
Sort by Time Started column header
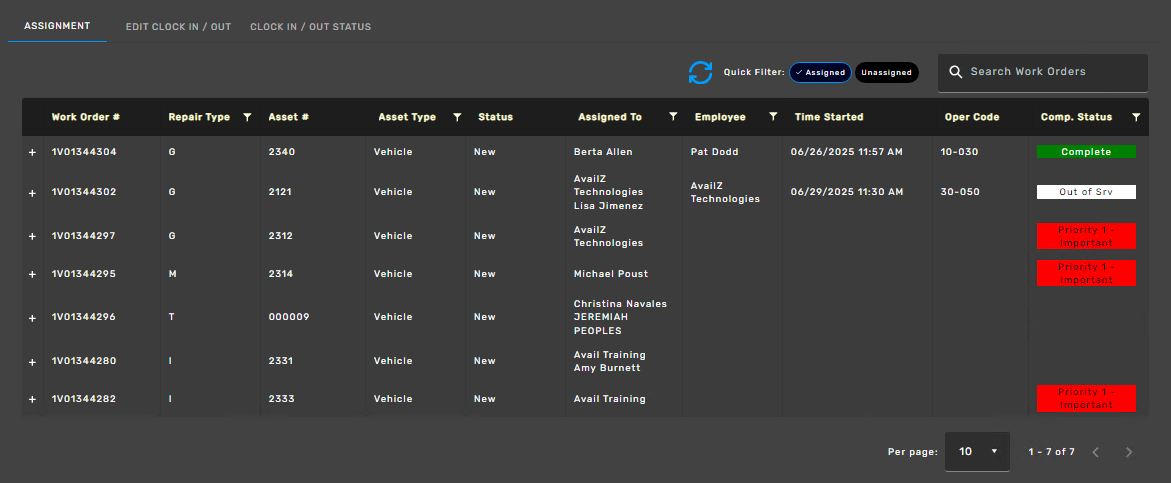(829, 117)
